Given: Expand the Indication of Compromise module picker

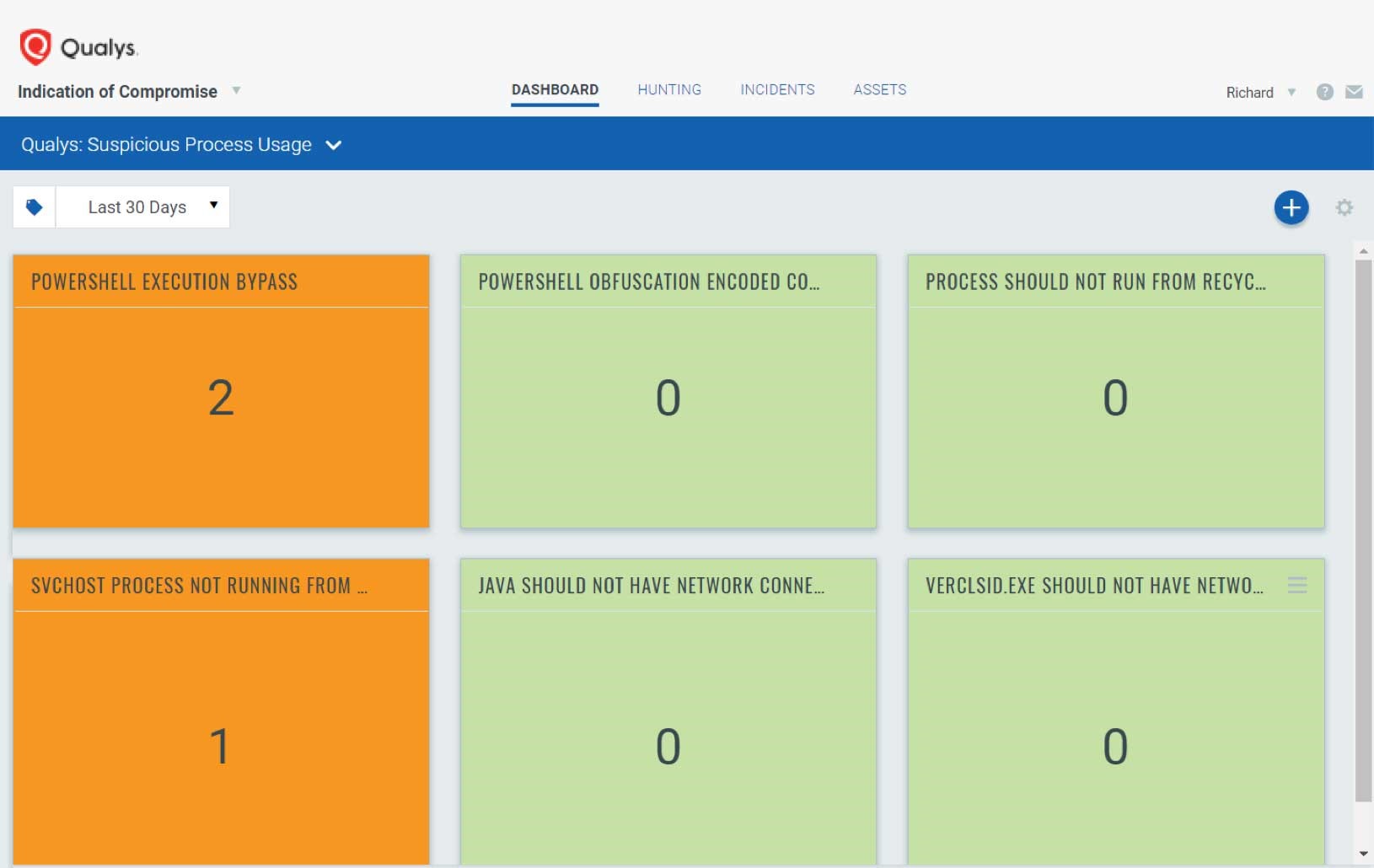Looking at the screenshot, I should click(236, 90).
